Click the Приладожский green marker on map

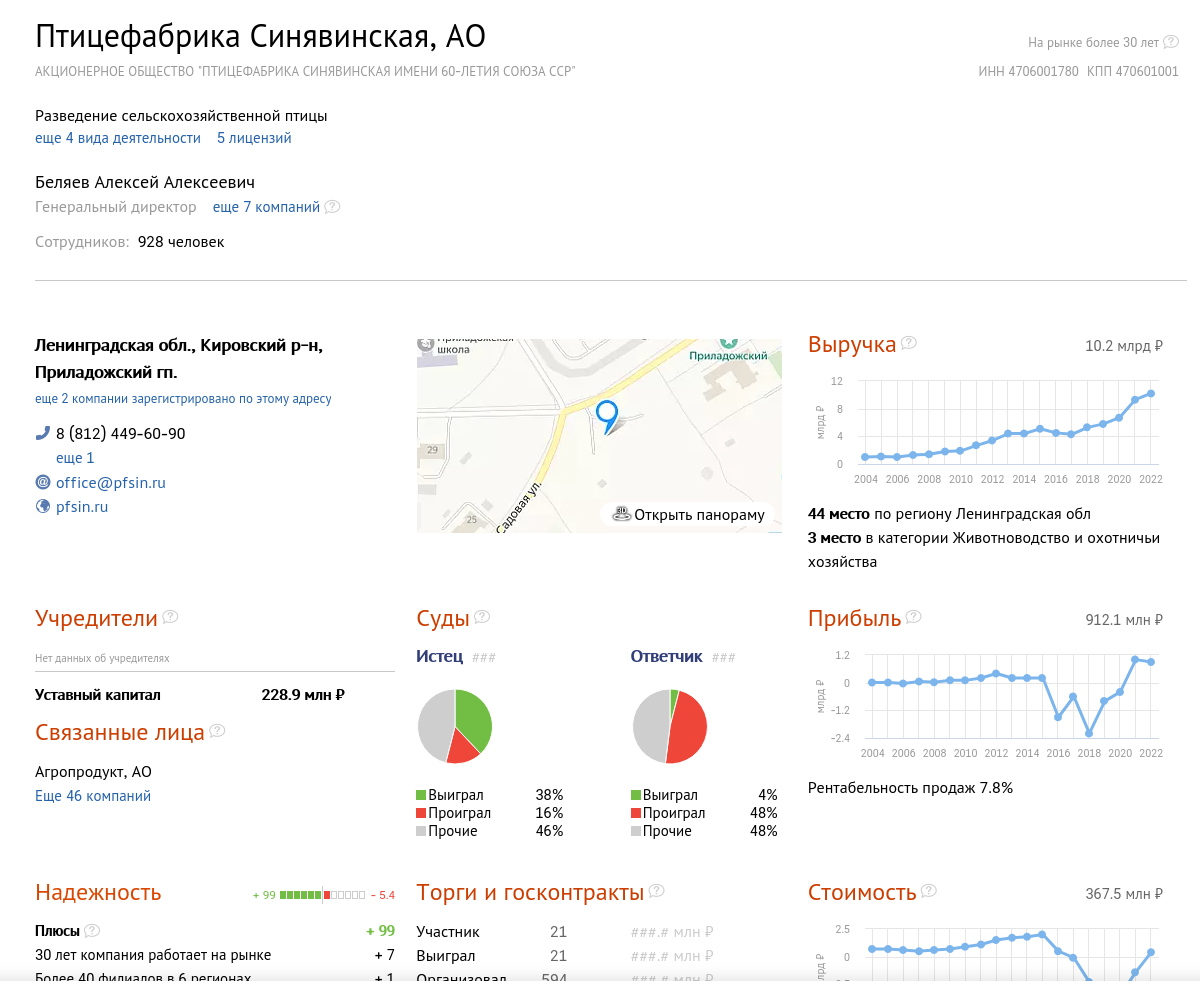[x=728, y=343]
